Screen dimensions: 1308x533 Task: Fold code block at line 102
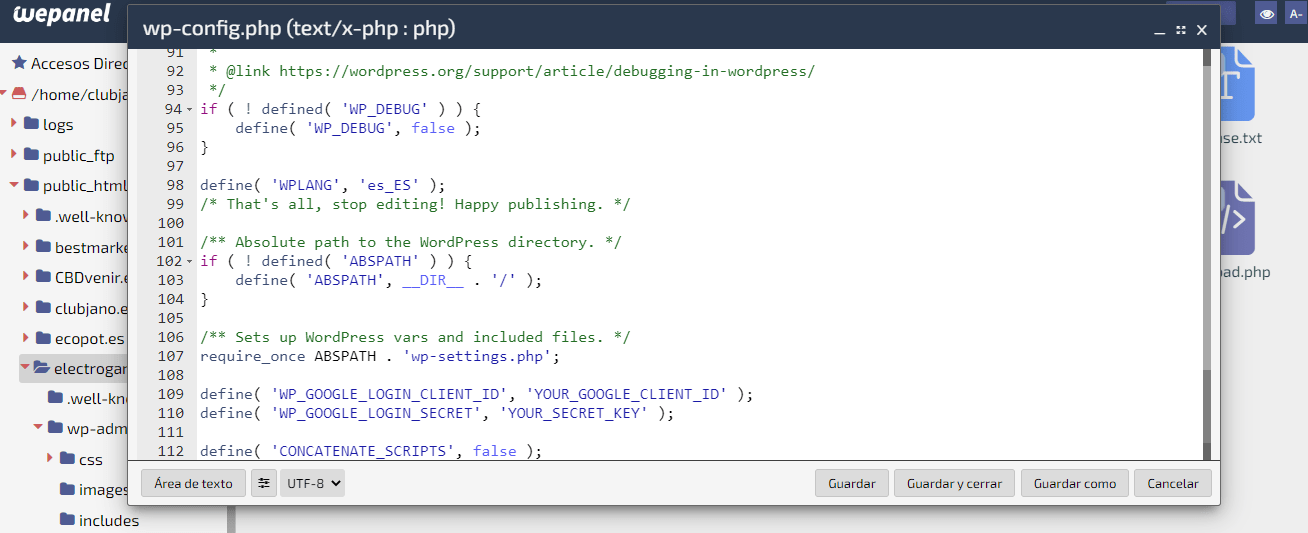[191, 261]
